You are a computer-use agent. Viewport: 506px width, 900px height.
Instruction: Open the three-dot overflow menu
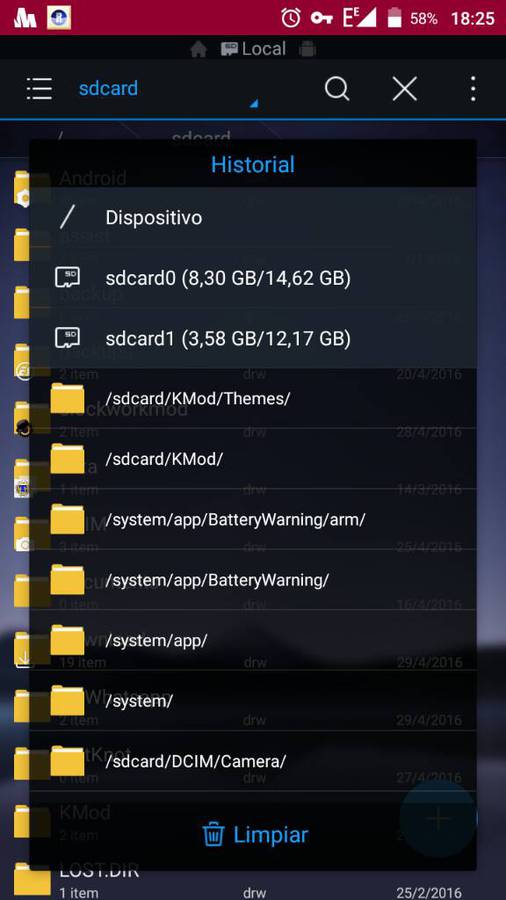pos(473,89)
